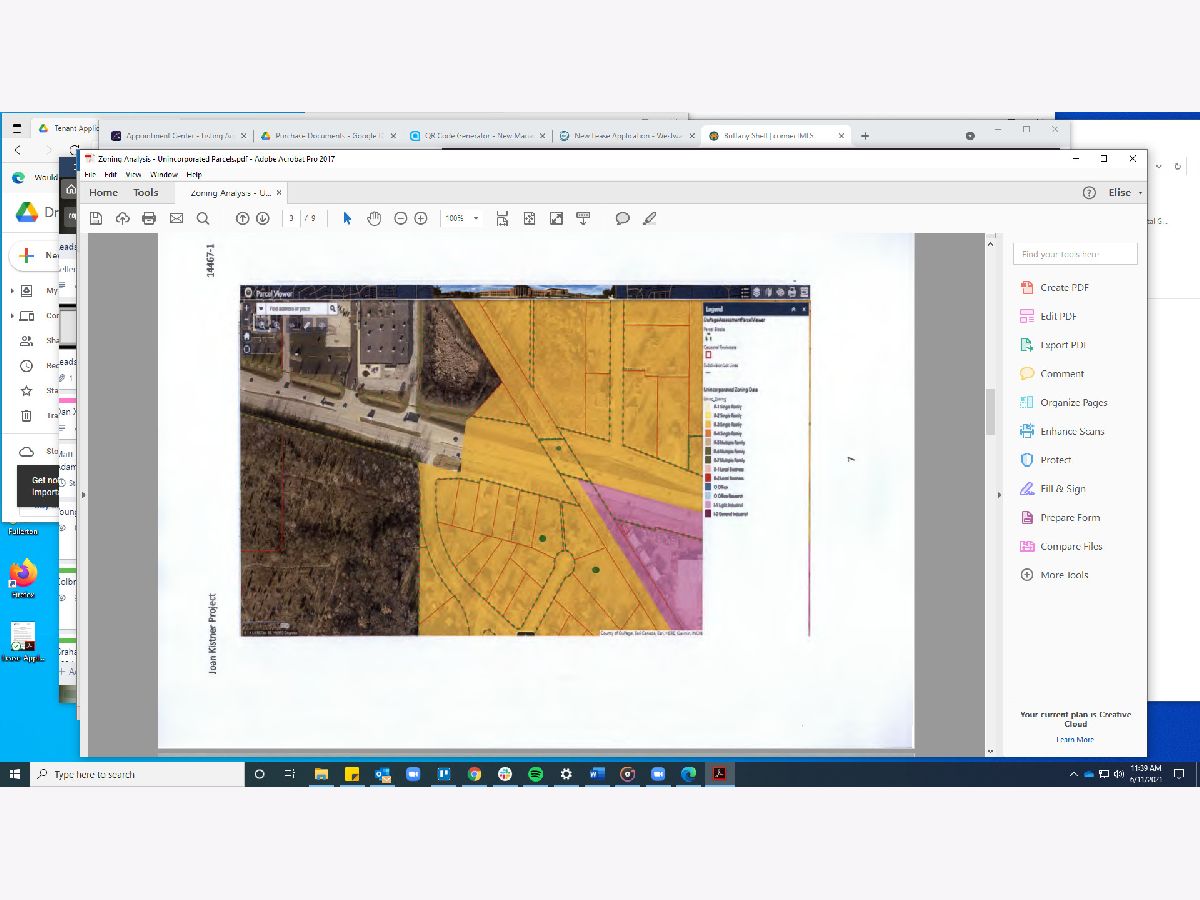Add a comment with sticky note icon
Viewport: 1200px width, 900px height.
(622, 218)
